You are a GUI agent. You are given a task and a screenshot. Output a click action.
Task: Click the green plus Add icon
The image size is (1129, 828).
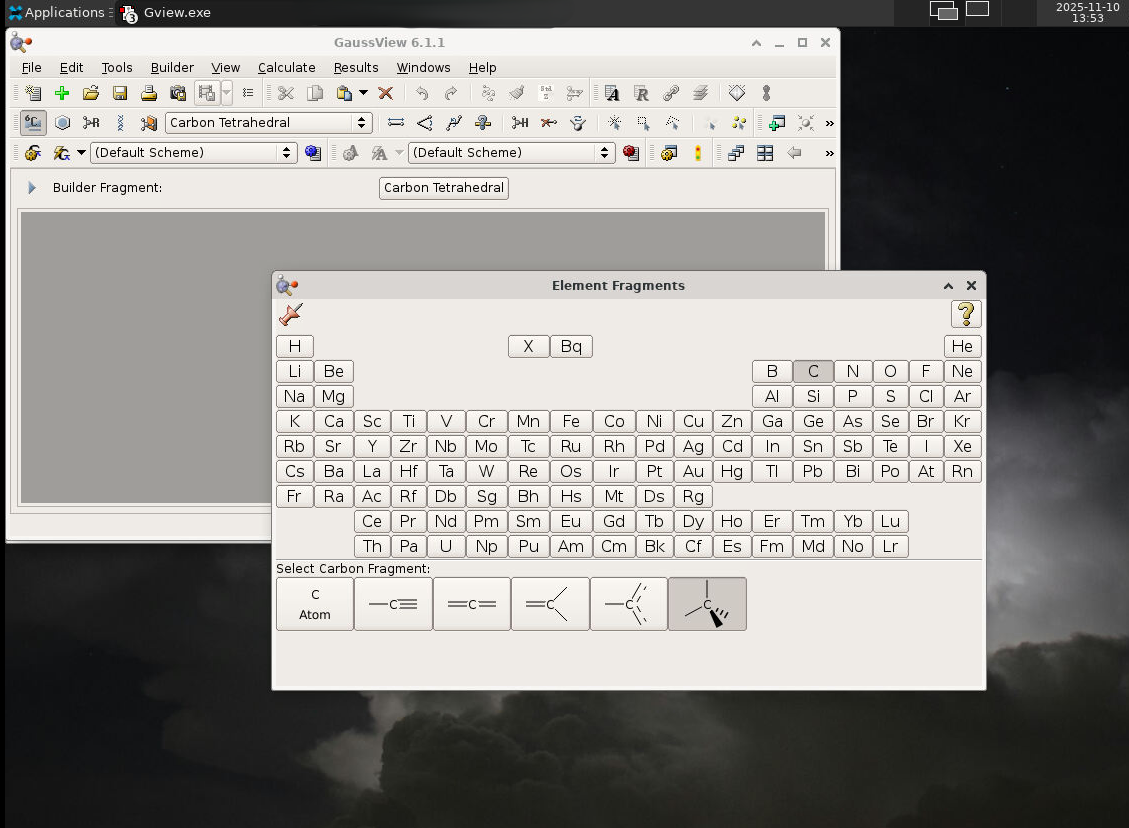pyautogui.click(x=62, y=93)
